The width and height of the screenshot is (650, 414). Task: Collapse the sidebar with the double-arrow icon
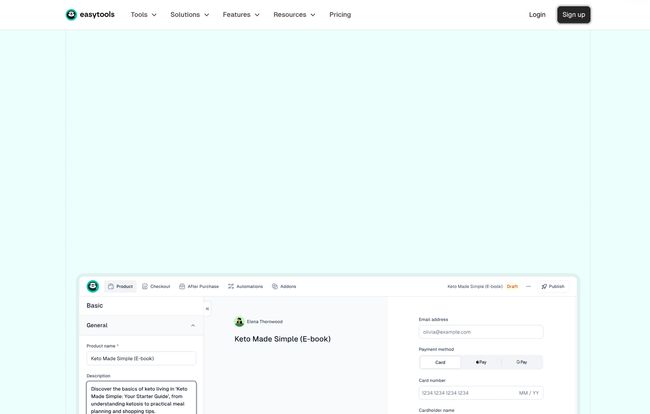coord(207,309)
